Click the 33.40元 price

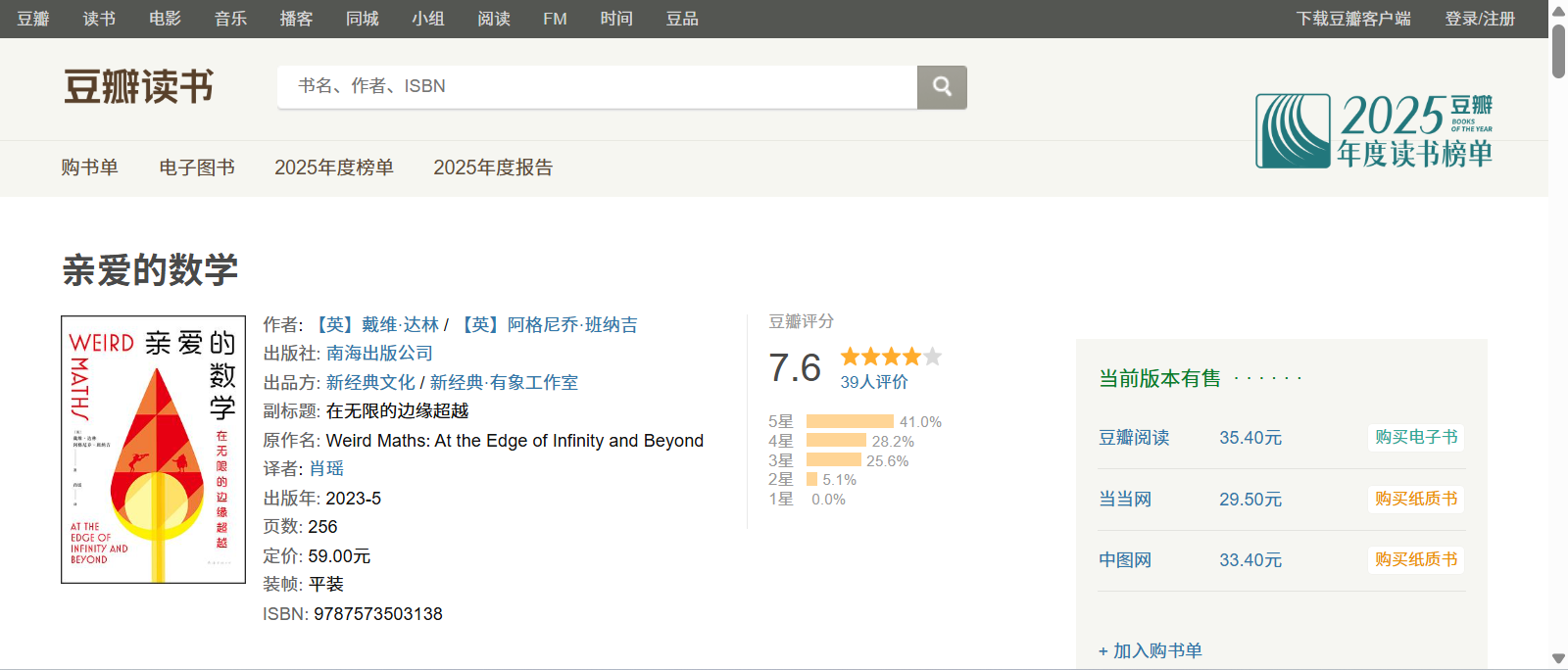pos(1250,560)
